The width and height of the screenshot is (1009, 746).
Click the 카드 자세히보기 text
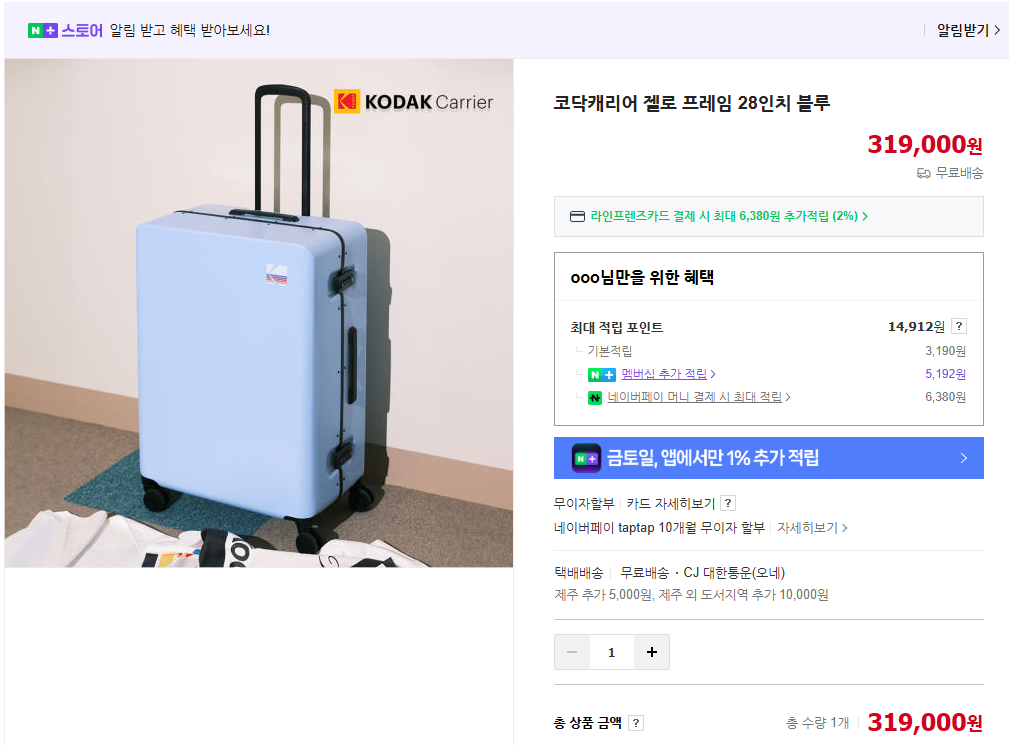[x=671, y=503]
